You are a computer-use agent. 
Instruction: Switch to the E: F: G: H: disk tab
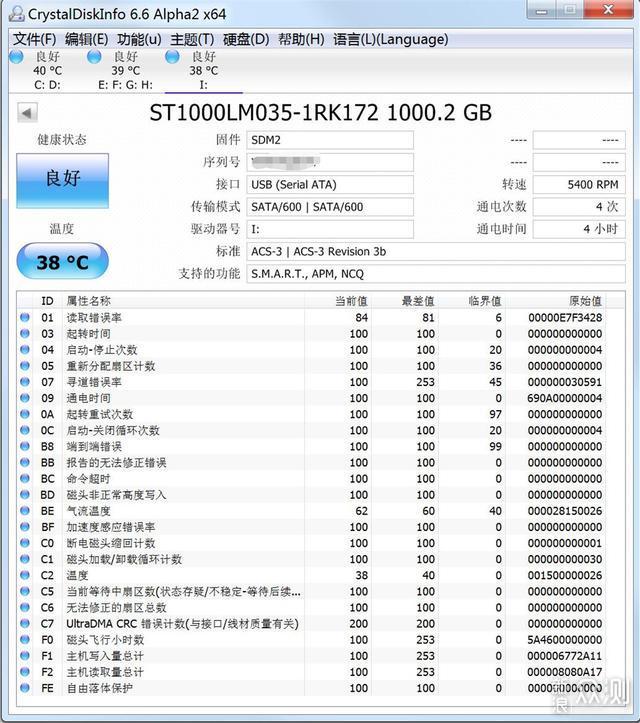pos(125,71)
